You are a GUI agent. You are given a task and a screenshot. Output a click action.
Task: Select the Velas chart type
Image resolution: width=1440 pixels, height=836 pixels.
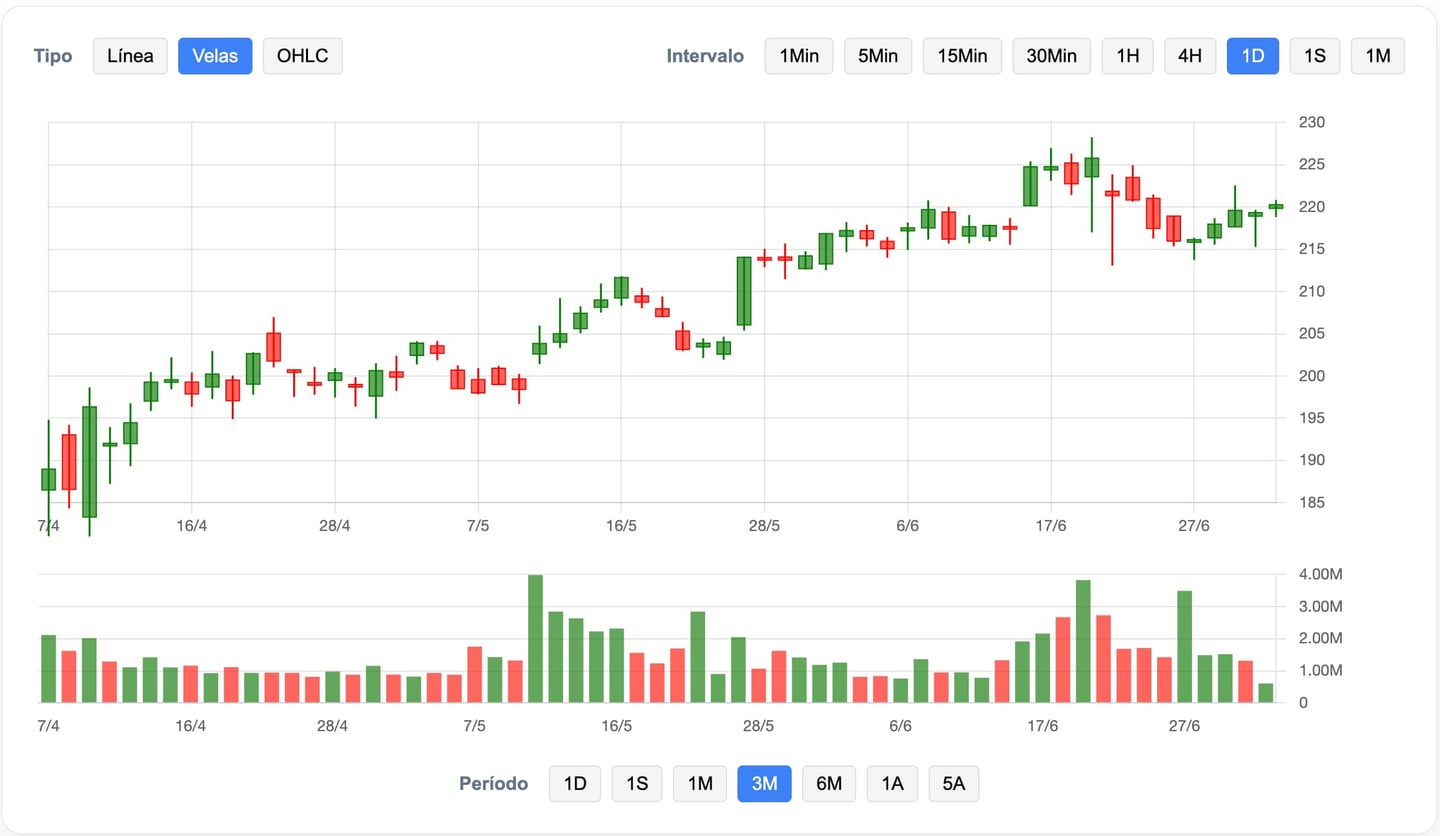point(215,56)
